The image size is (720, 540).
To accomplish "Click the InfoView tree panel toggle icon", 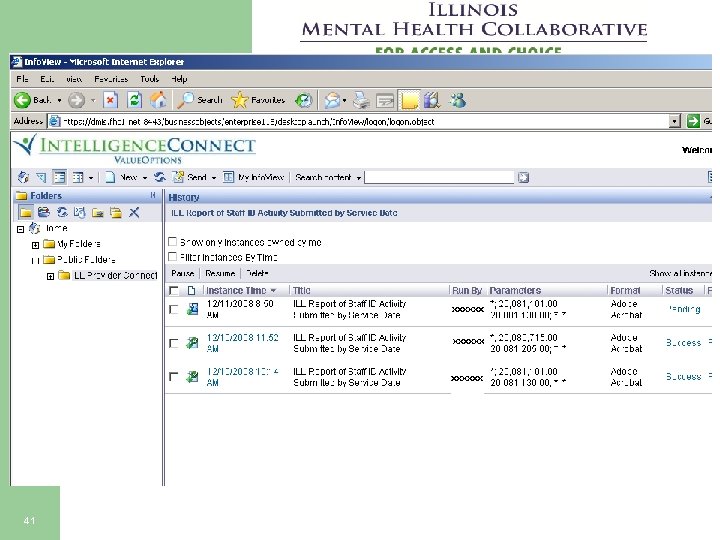I will click(59, 177).
